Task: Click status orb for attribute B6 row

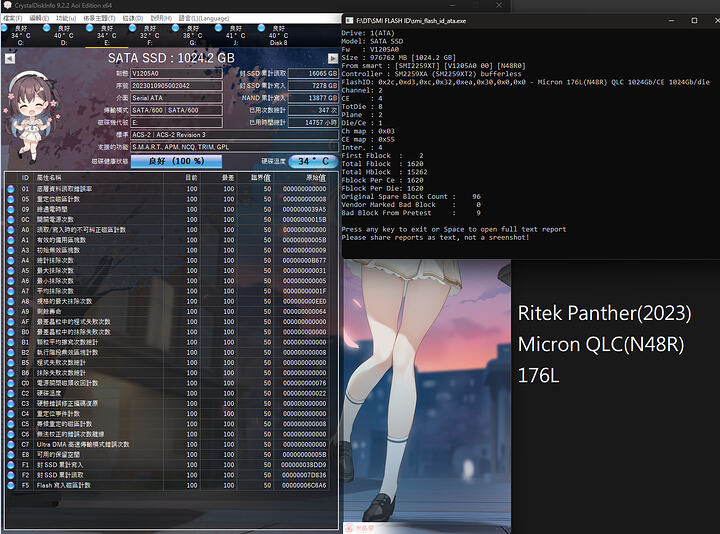Action: (11, 373)
